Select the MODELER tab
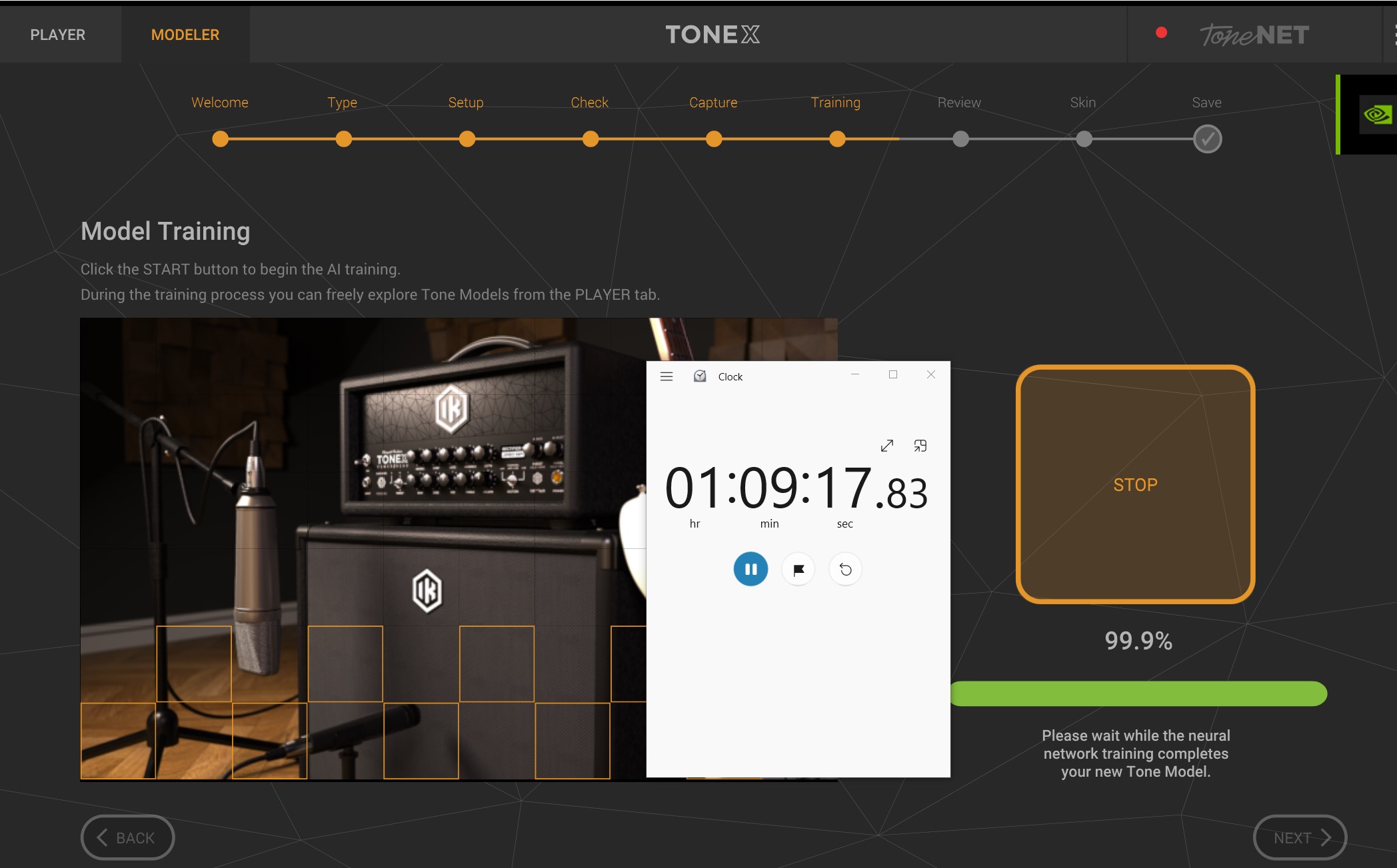Image resolution: width=1397 pixels, height=868 pixels. tap(185, 35)
